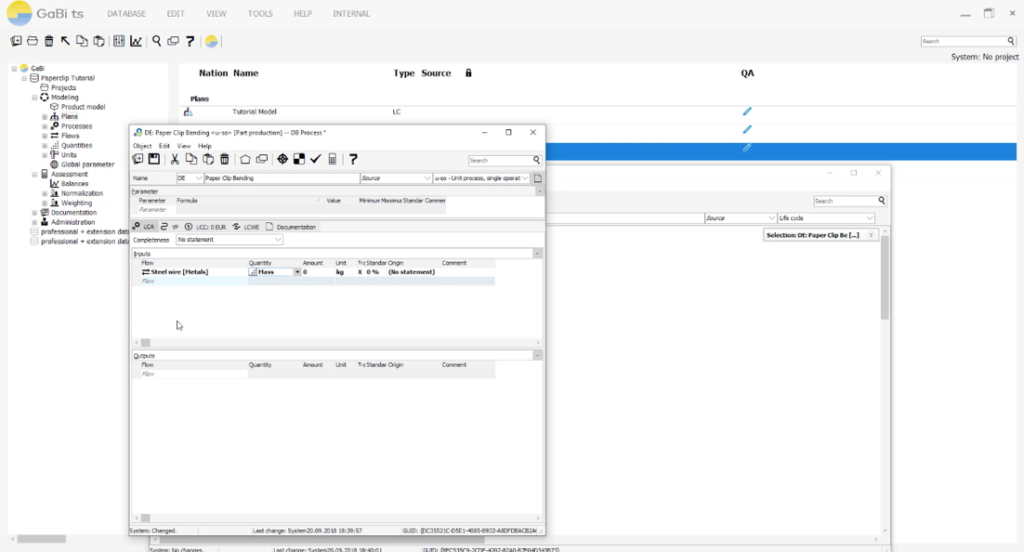Click the document icon beside the process type dropdown
Viewport: 1024px width, 552px height.
point(537,178)
